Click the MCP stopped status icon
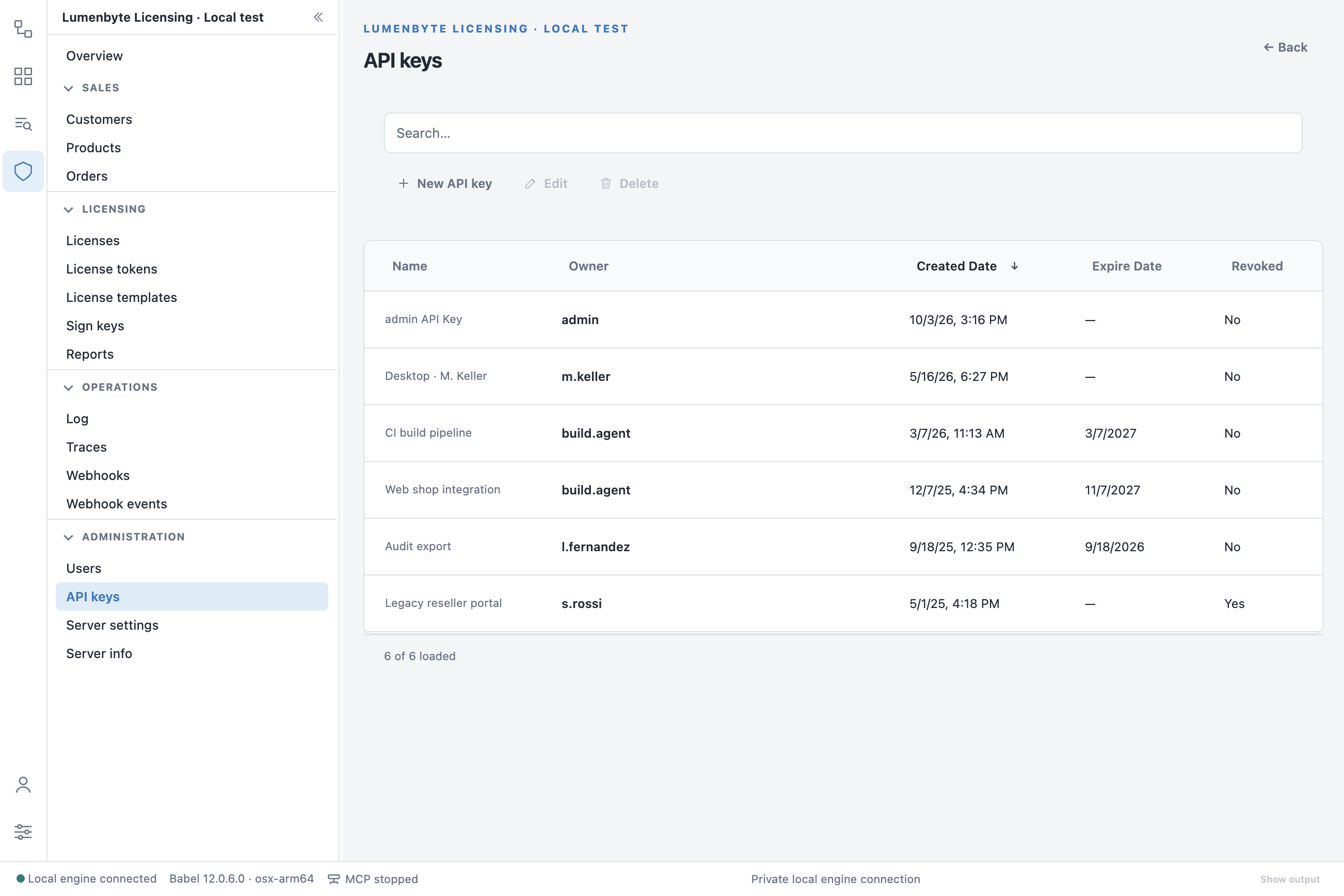Image resolution: width=1344 pixels, height=896 pixels. 334,879
